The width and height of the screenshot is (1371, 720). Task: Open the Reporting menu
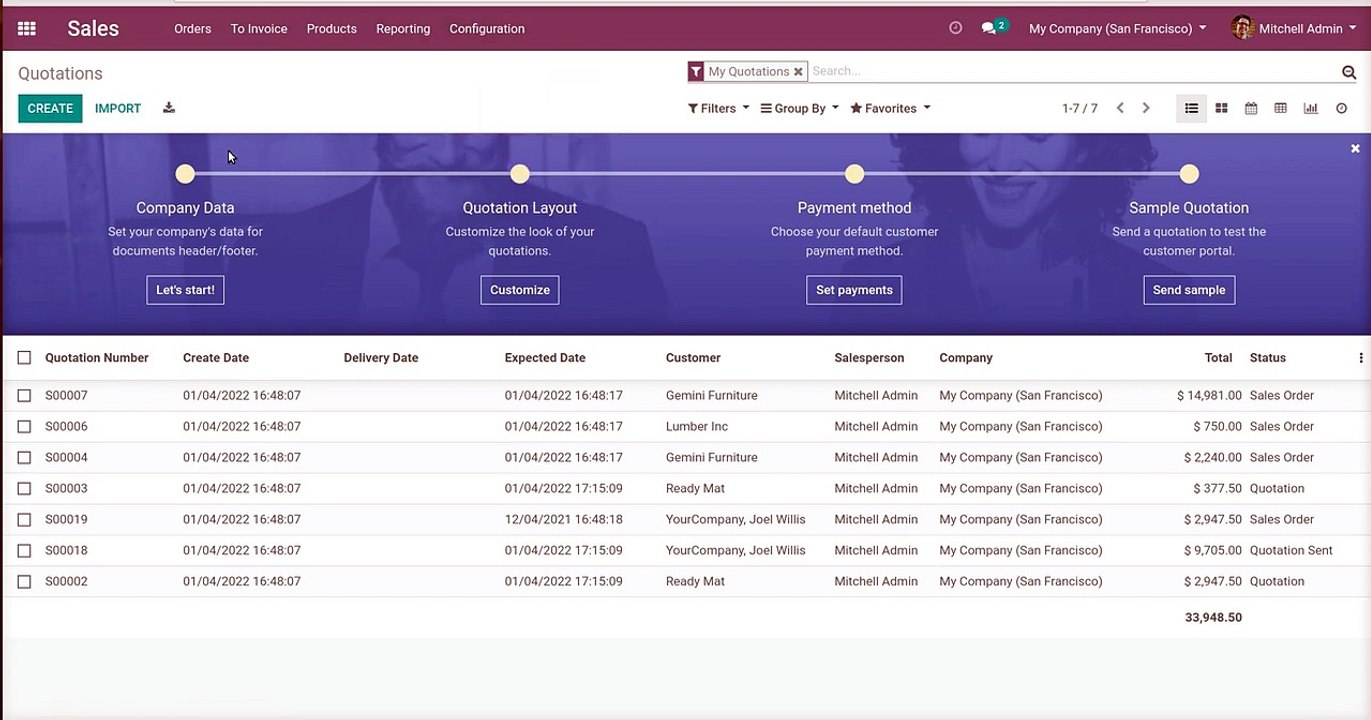403,29
